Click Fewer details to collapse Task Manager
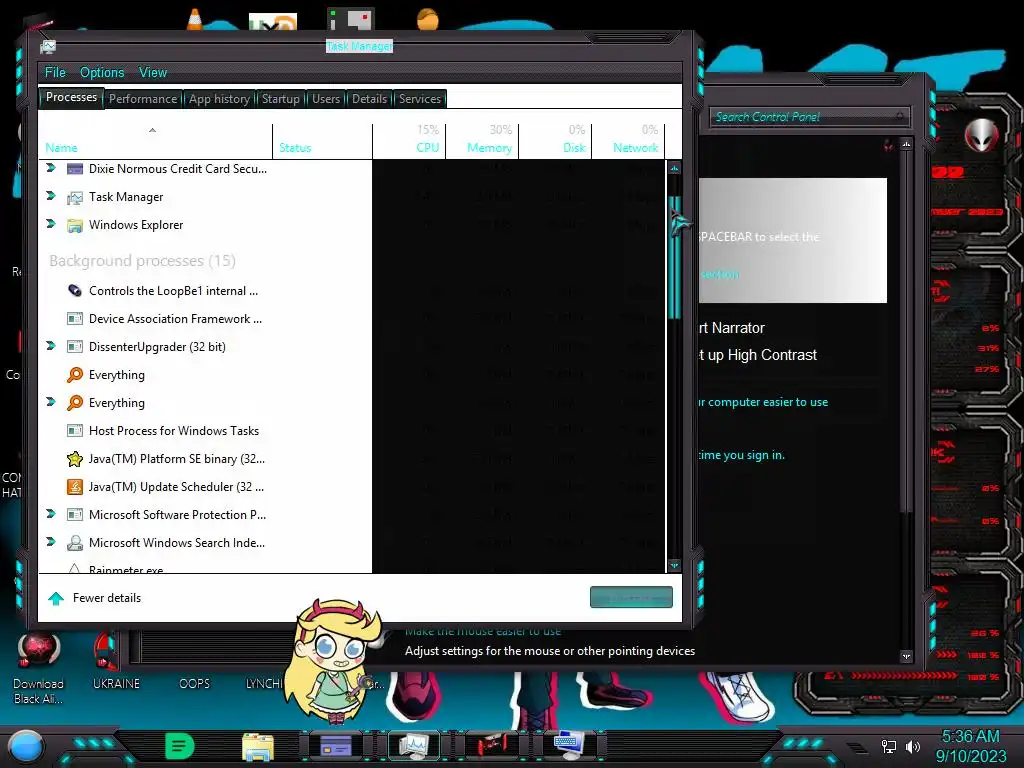Image resolution: width=1024 pixels, height=768 pixels. click(x=95, y=598)
